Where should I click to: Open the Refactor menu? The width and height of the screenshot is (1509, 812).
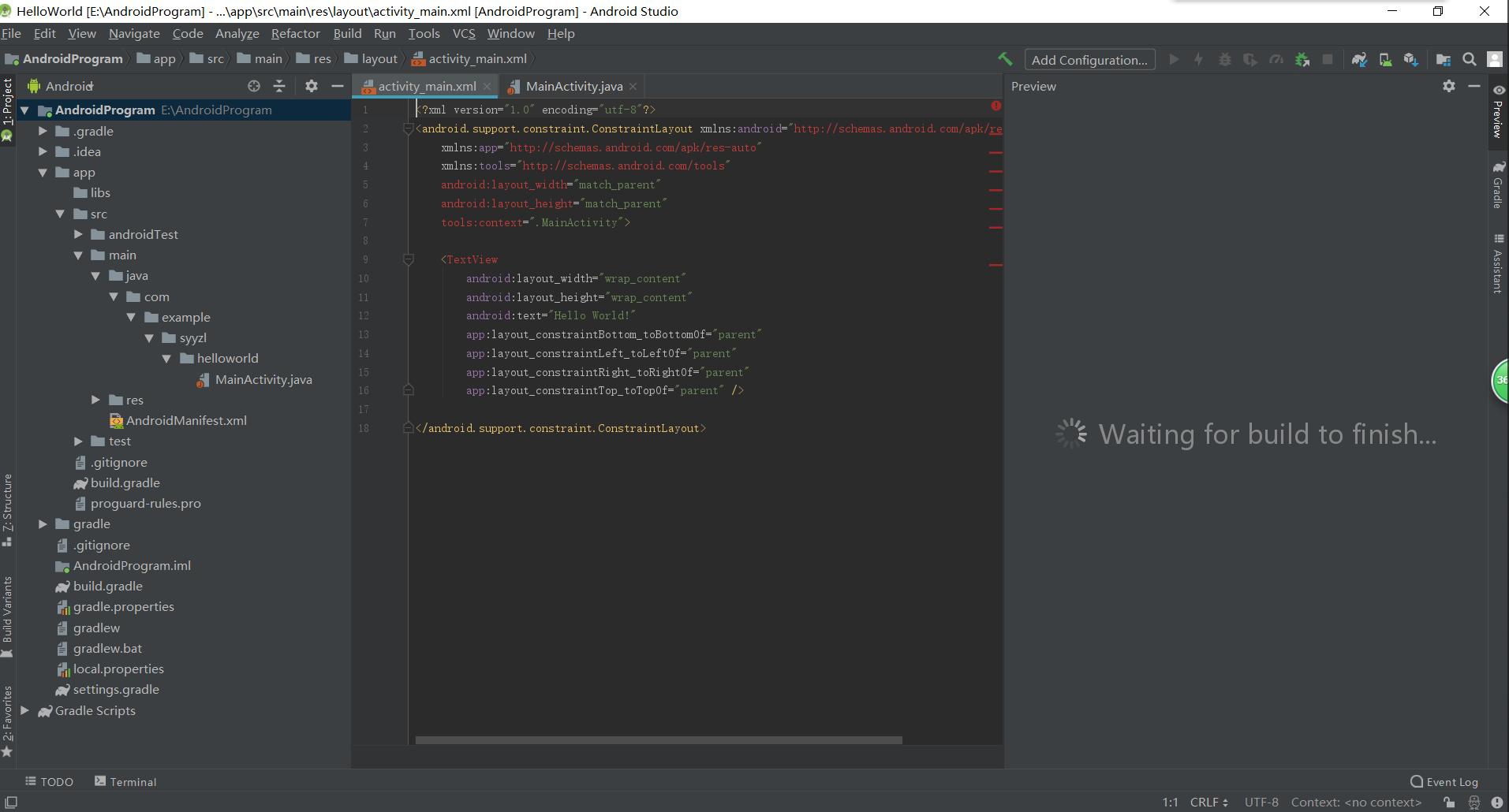295,34
